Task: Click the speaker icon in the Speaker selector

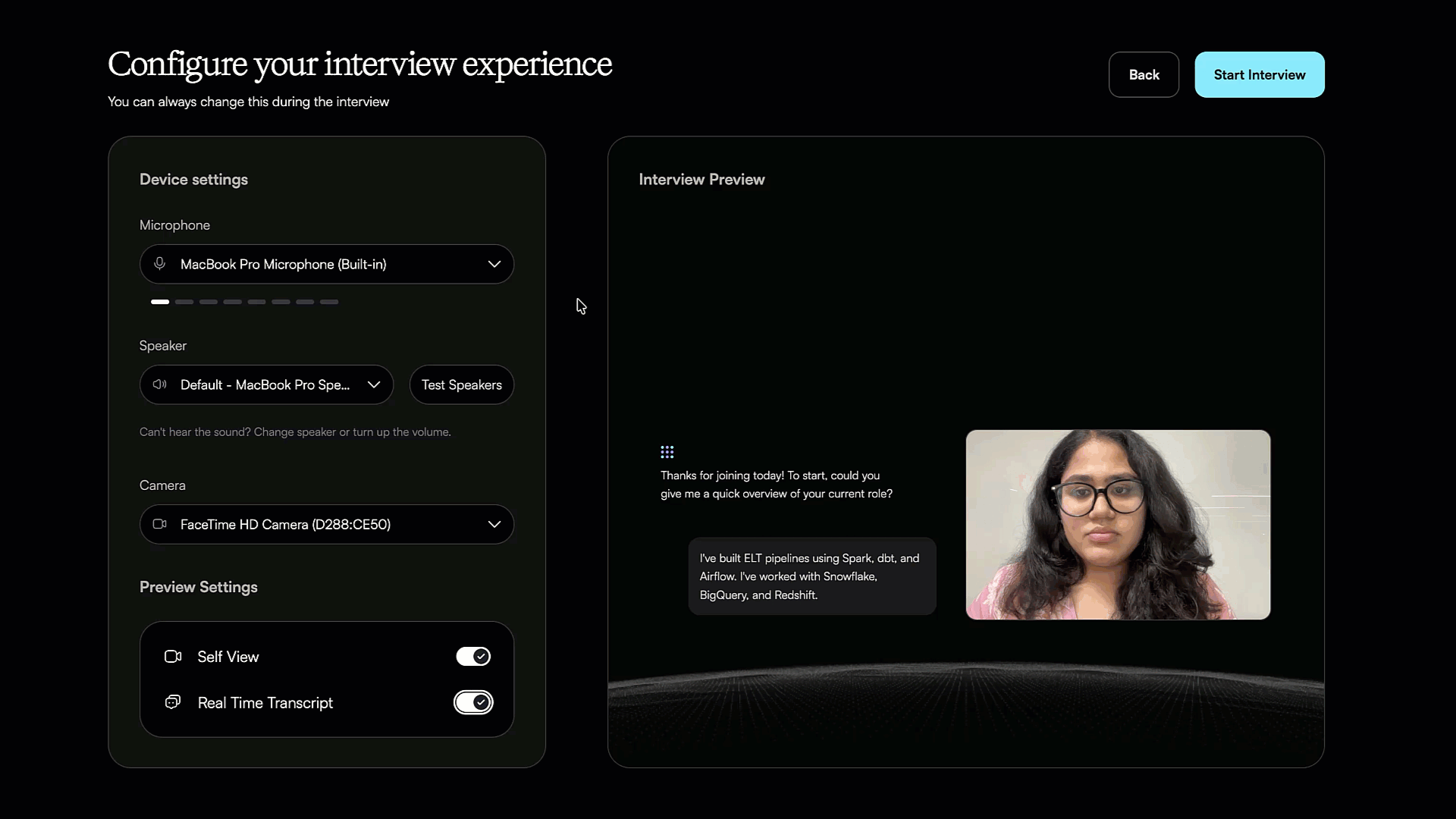Action: (159, 384)
